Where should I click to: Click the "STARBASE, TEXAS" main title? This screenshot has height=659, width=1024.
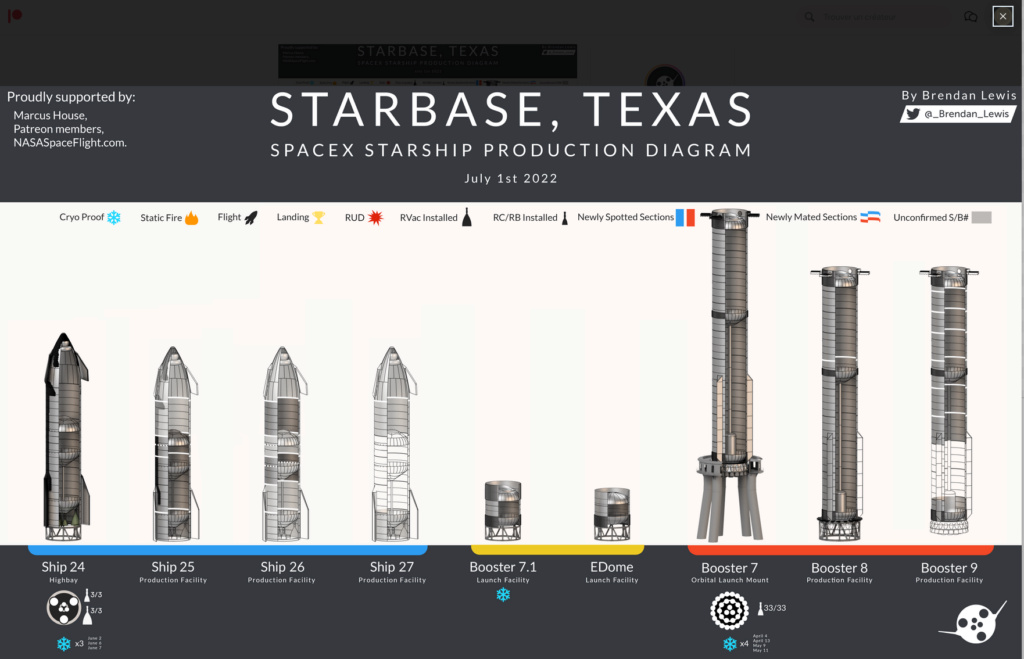point(511,110)
